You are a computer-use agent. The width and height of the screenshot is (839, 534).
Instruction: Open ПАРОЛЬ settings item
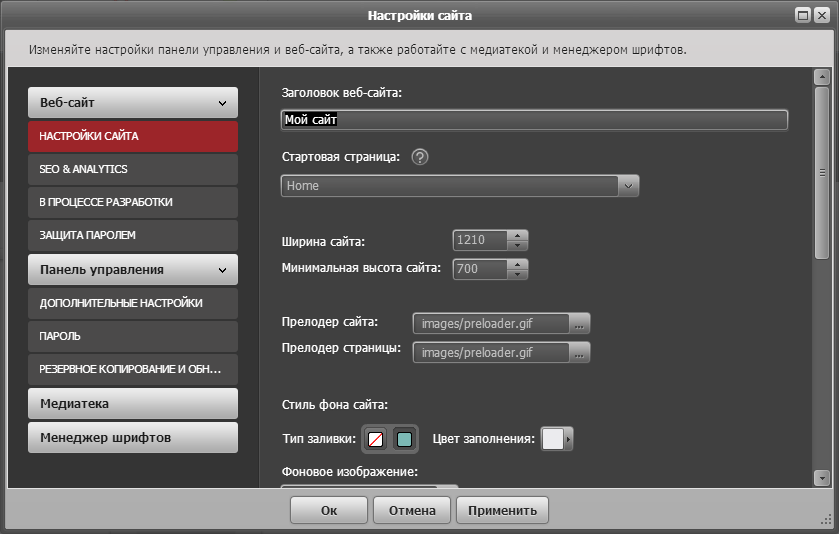point(133,336)
